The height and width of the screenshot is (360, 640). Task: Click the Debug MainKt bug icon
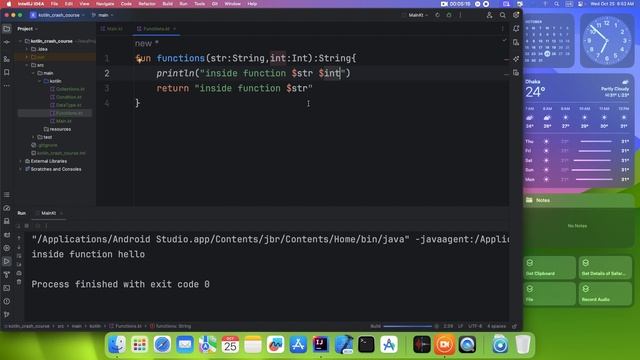click(x=449, y=15)
